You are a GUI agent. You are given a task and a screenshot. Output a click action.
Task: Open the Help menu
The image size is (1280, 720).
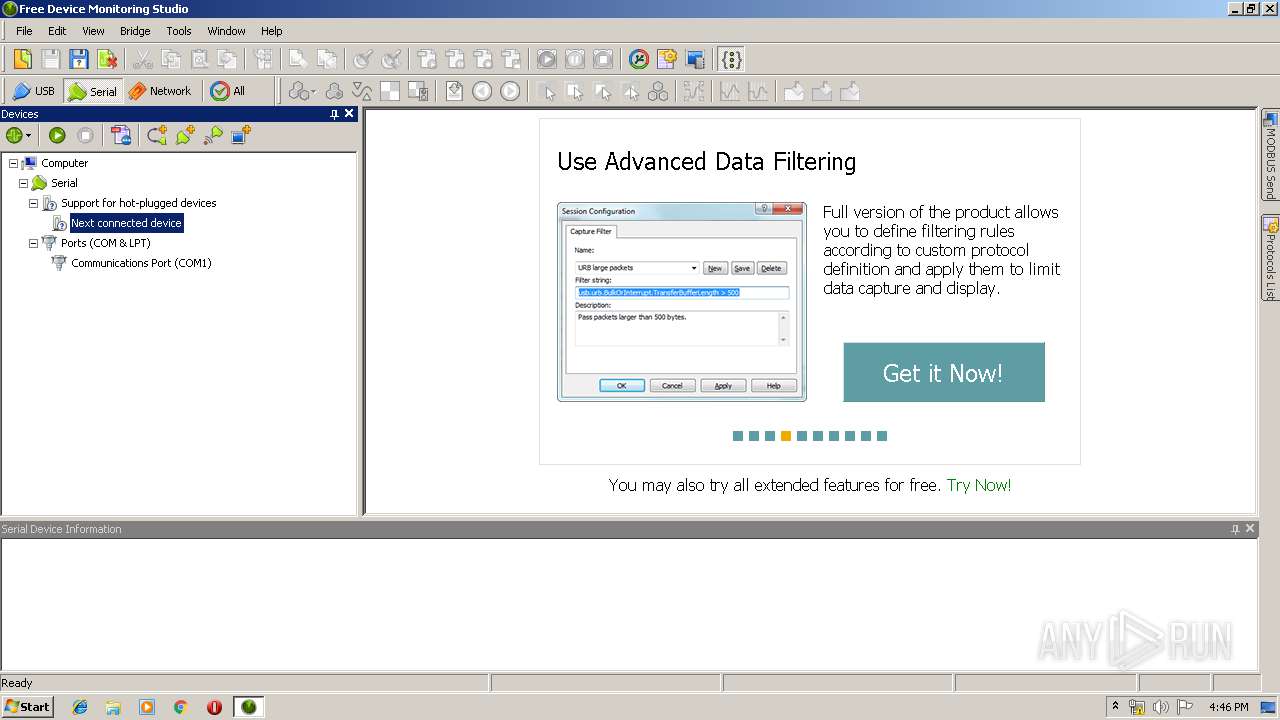click(271, 31)
